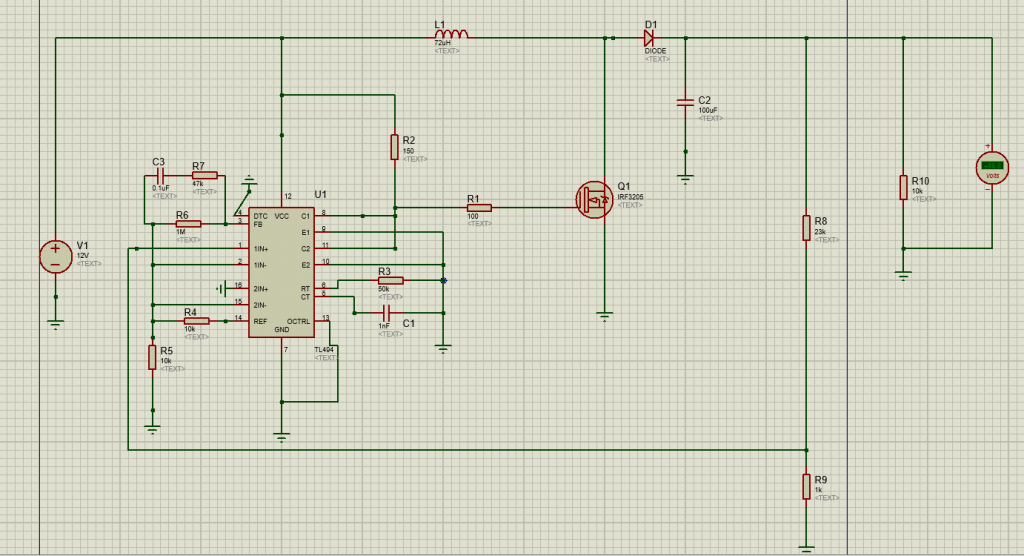Select resistor R1 at the MOSFET gate

479,208
